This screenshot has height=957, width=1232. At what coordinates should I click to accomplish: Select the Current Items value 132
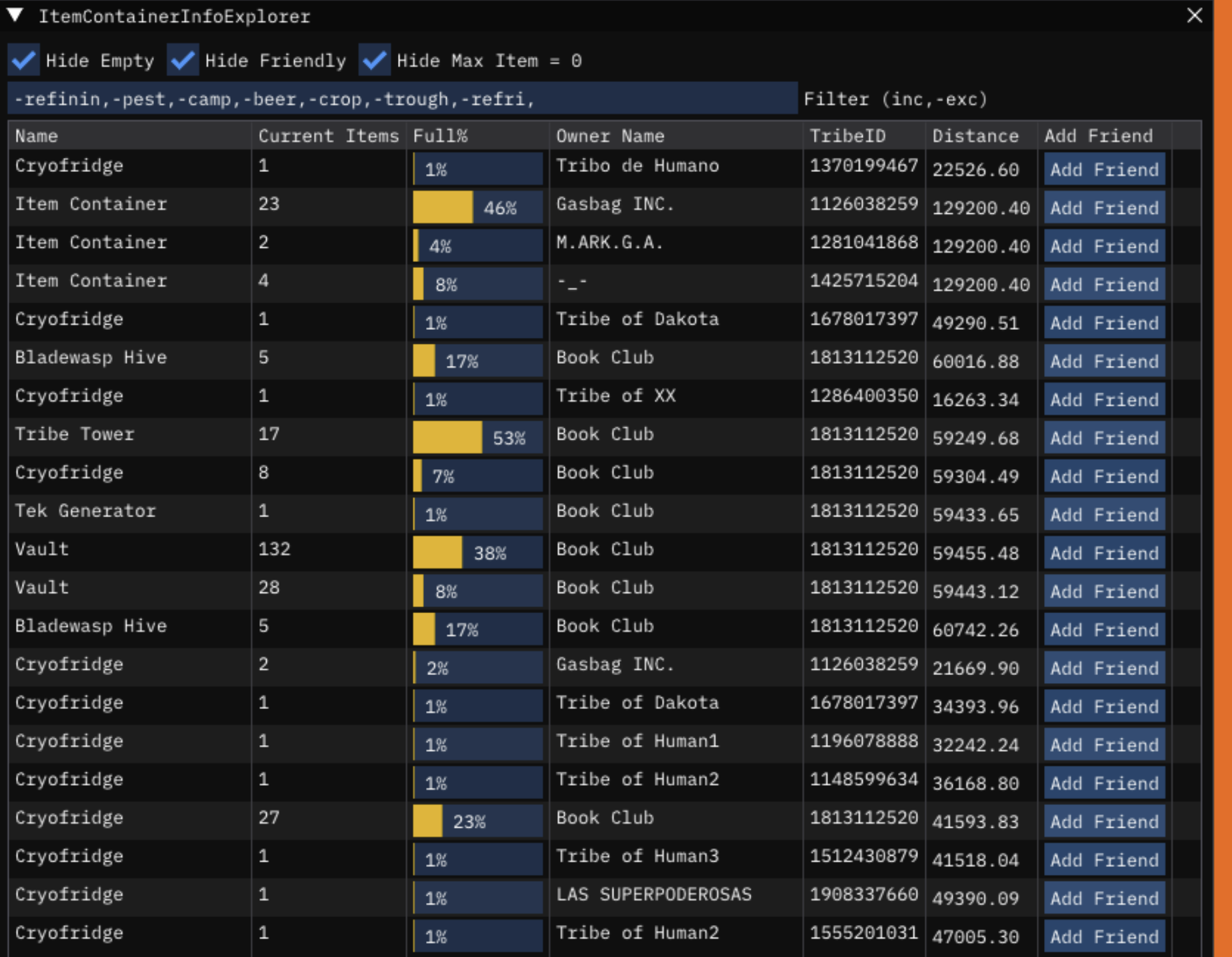tap(275, 549)
